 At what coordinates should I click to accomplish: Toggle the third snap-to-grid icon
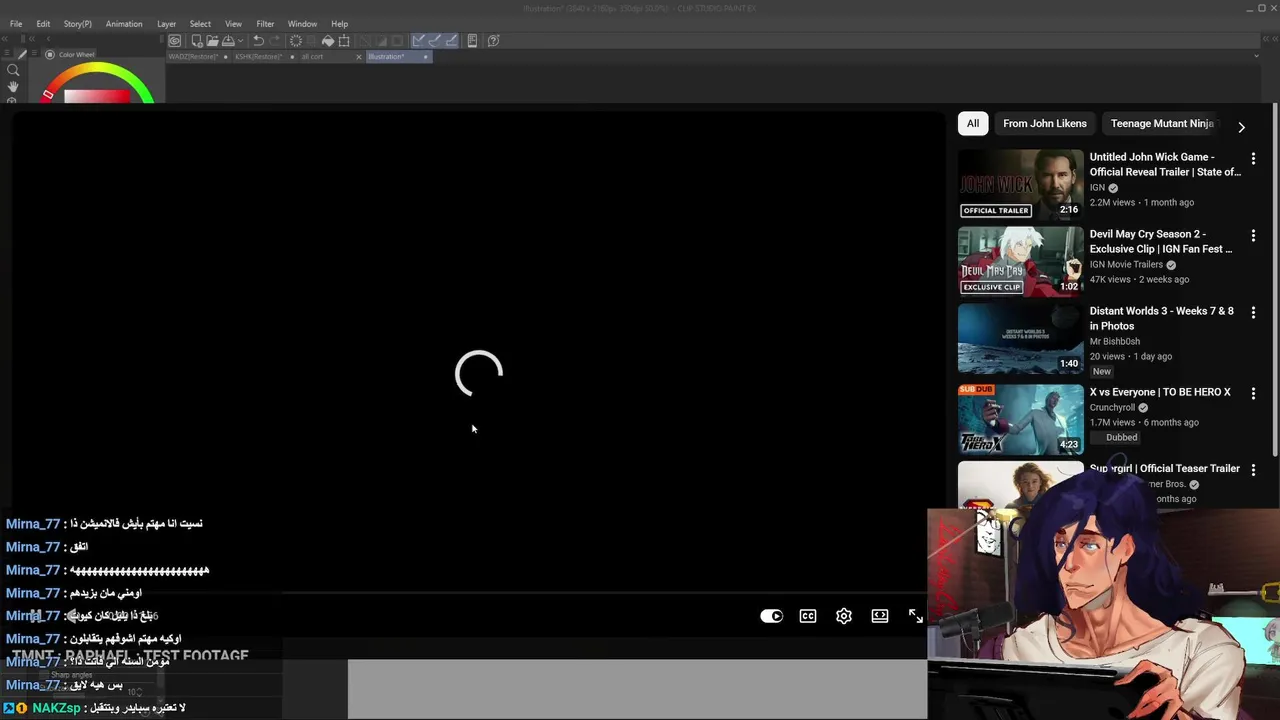coord(451,41)
